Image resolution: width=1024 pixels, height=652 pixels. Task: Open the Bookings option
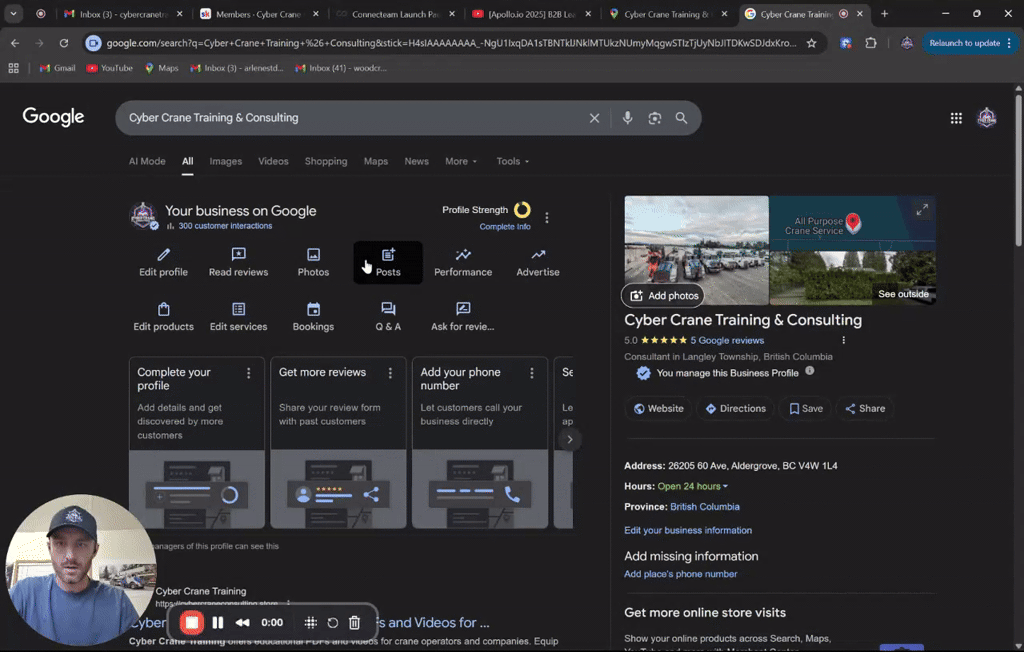(313, 317)
